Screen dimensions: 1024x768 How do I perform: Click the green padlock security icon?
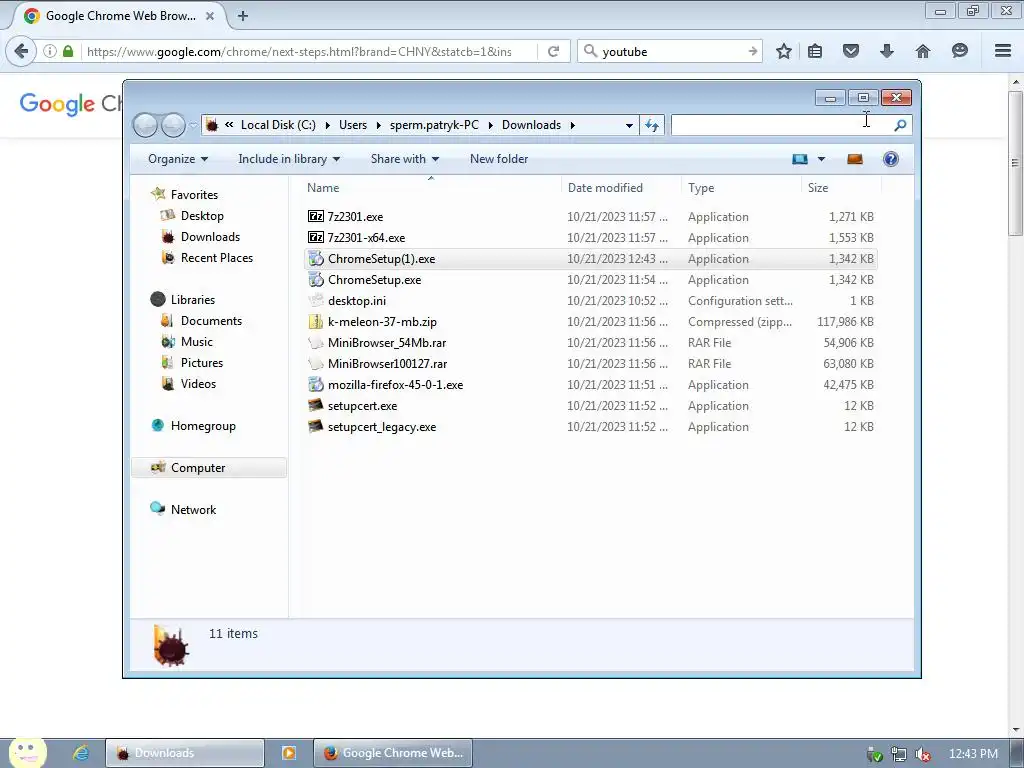click(68, 51)
